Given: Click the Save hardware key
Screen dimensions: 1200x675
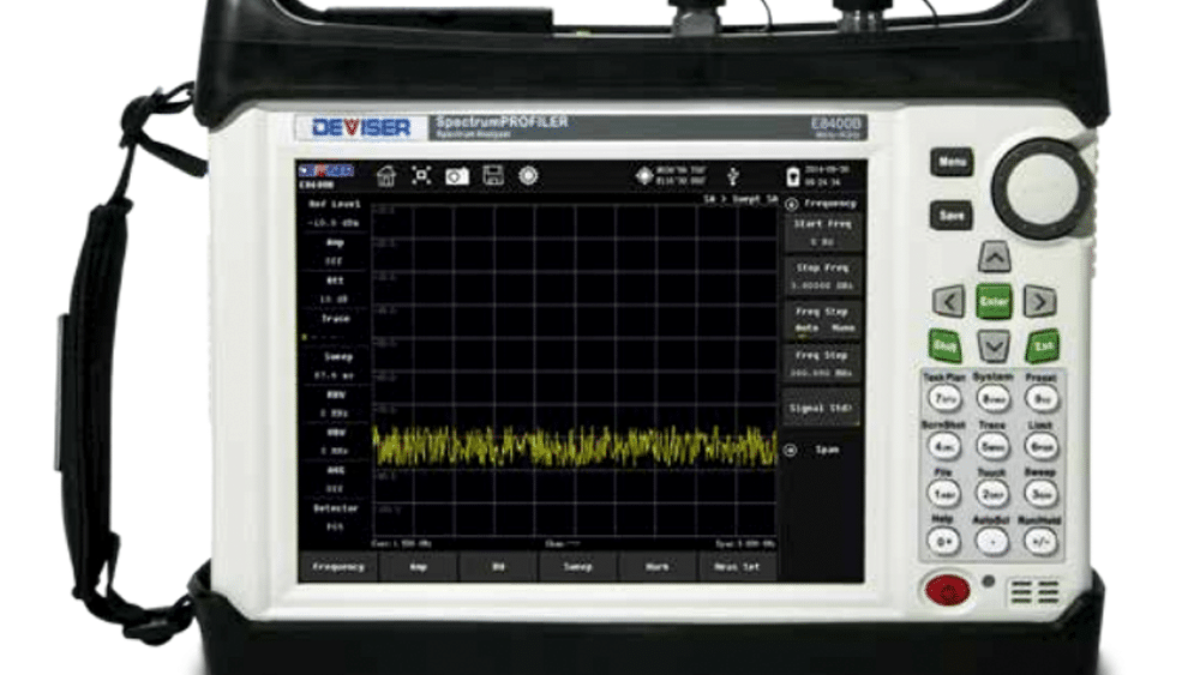Looking at the screenshot, I should click(x=951, y=216).
